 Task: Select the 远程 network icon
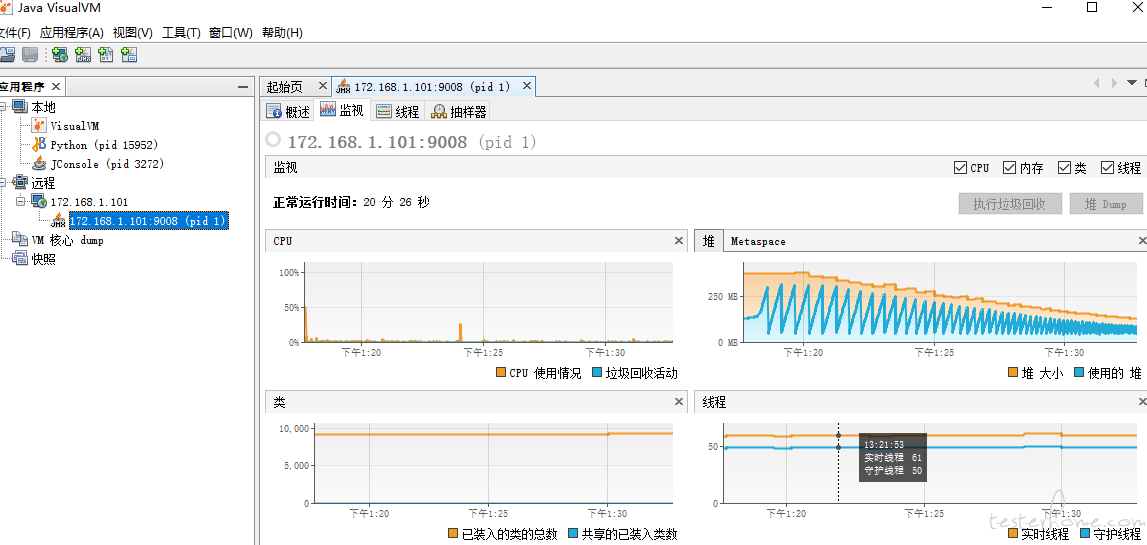[x=20, y=183]
